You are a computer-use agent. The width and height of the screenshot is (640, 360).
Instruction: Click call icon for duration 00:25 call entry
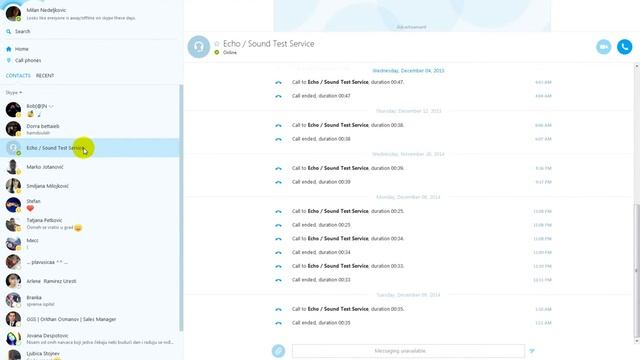pos(278,211)
